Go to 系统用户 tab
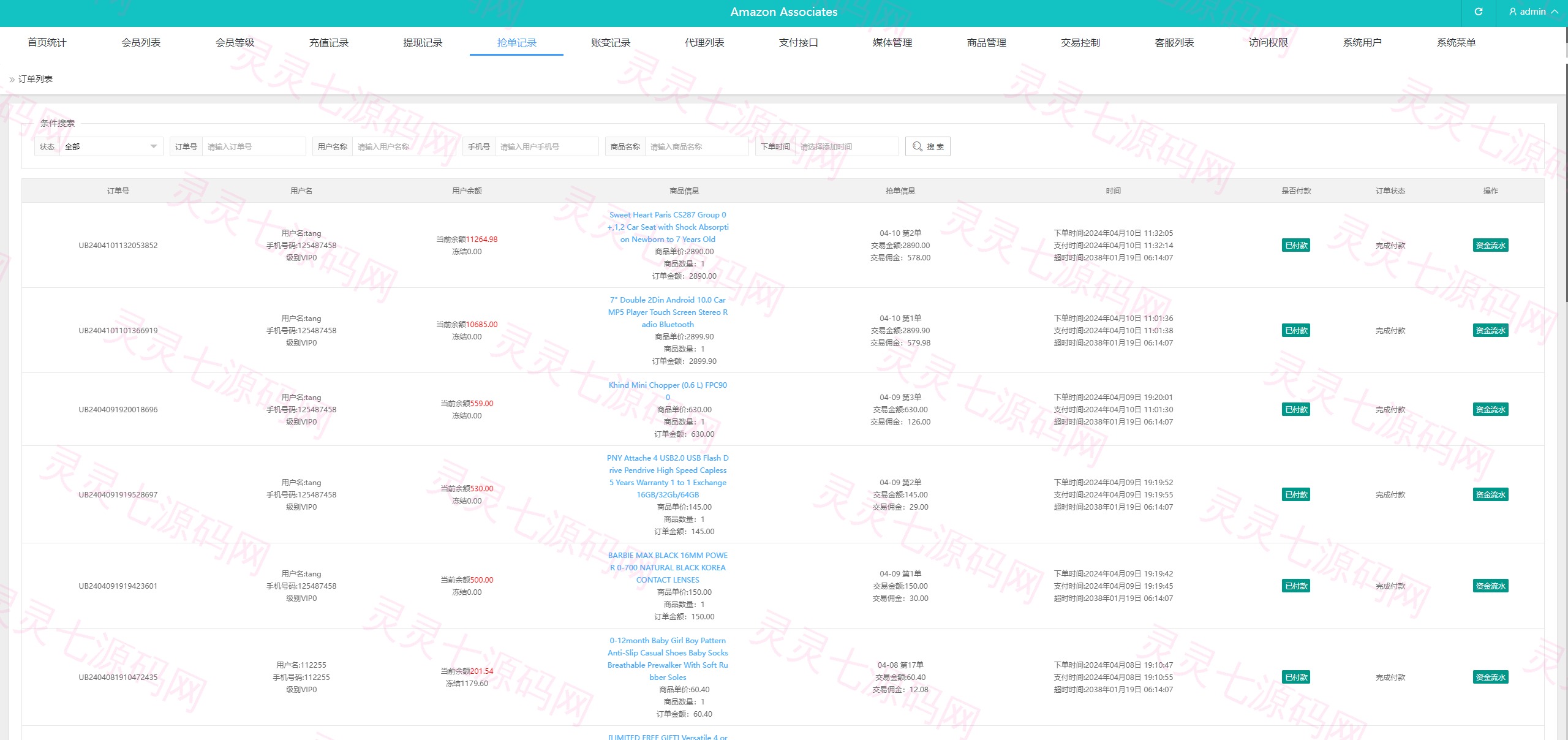The height and width of the screenshot is (740, 1568). tap(1362, 42)
